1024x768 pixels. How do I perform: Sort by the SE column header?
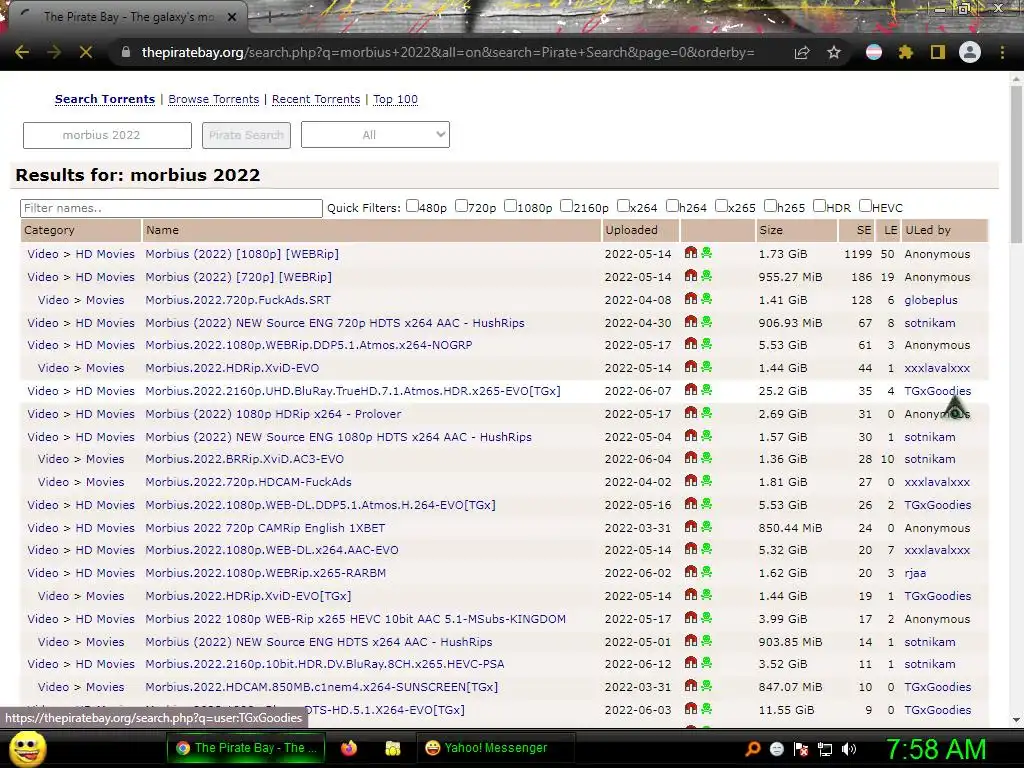pos(864,230)
